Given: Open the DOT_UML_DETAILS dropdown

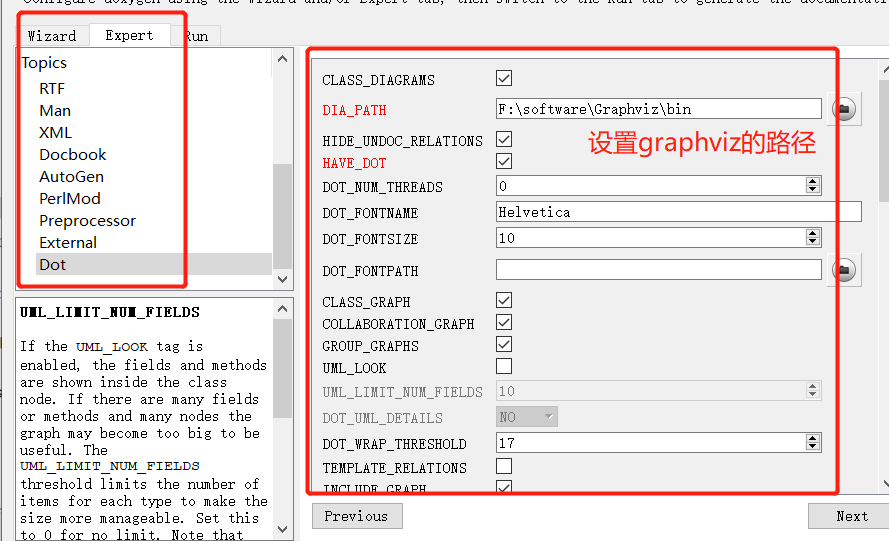Looking at the screenshot, I should coord(527,417).
